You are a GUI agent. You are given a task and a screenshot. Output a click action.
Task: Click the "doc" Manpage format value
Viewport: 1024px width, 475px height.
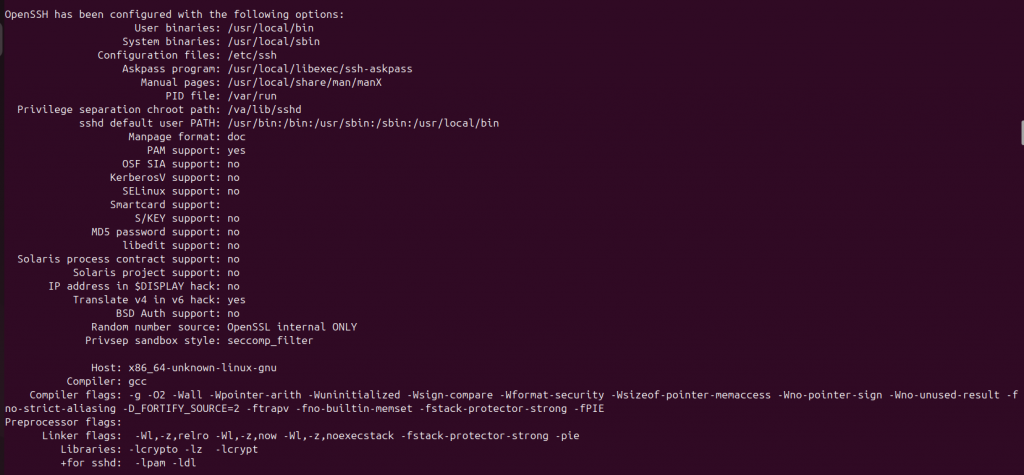[x=237, y=136]
